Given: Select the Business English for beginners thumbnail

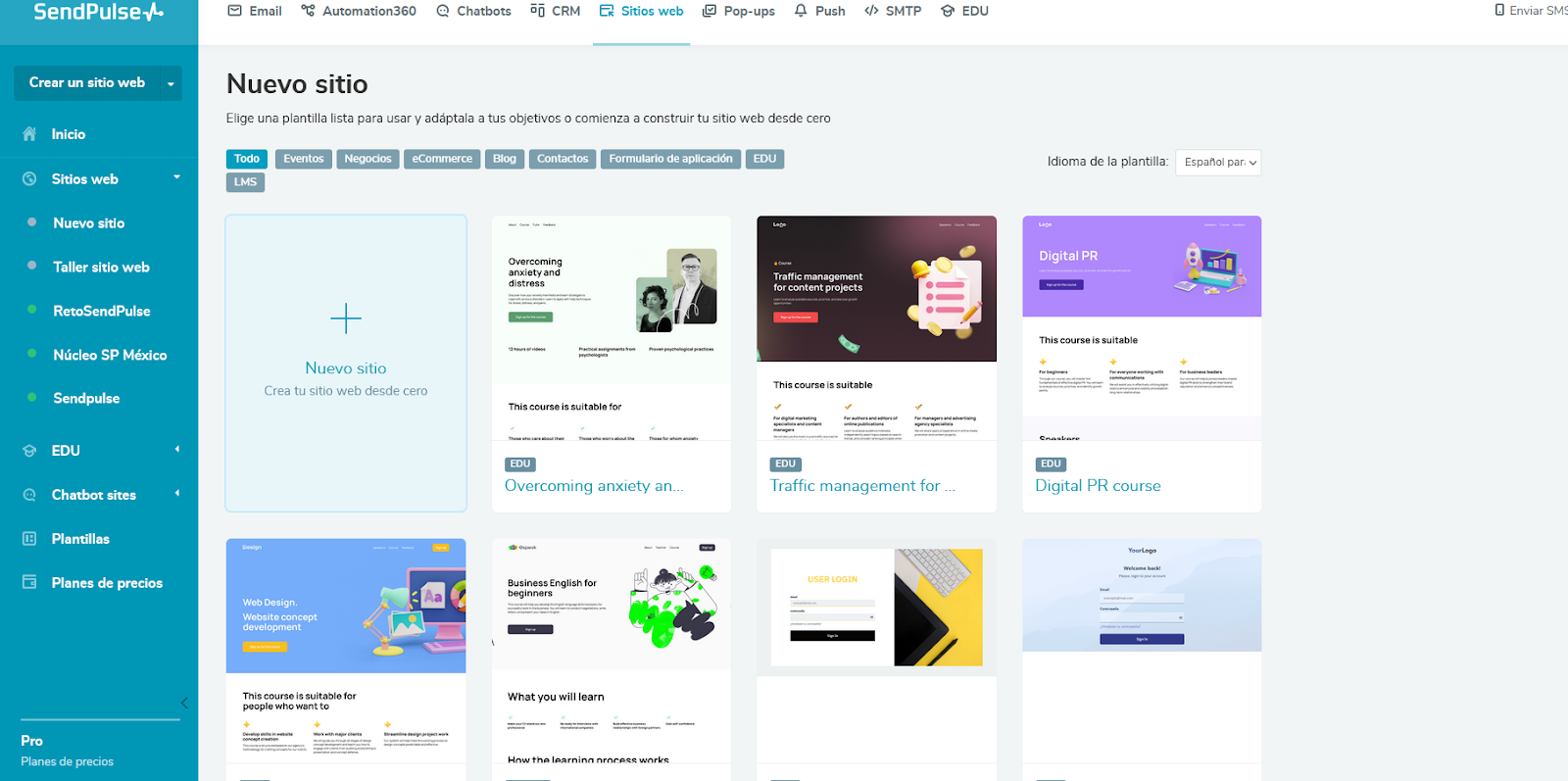Looking at the screenshot, I should [x=612, y=651].
